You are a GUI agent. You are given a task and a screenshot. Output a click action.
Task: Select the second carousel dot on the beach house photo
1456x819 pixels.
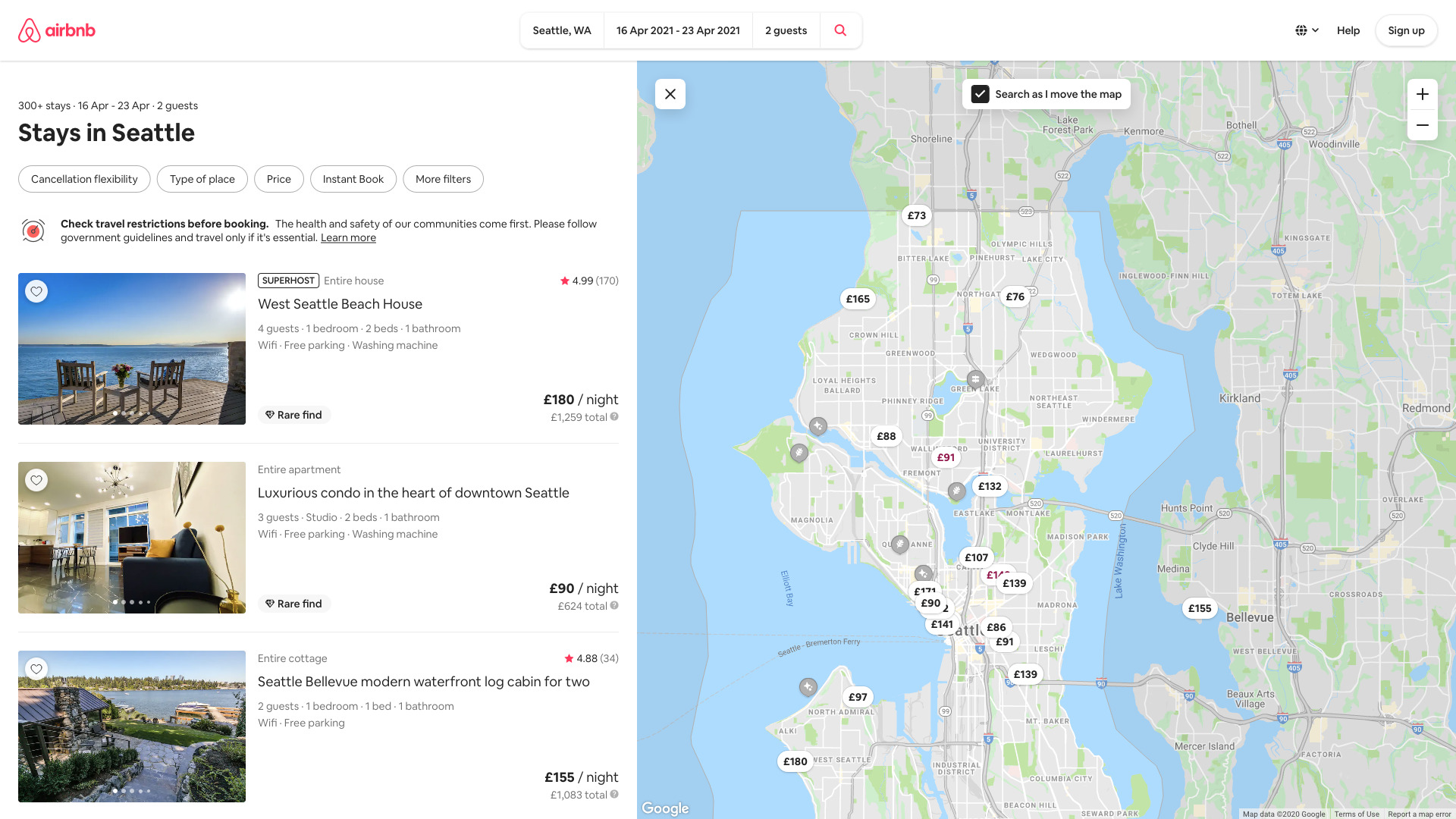pos(123,414)
